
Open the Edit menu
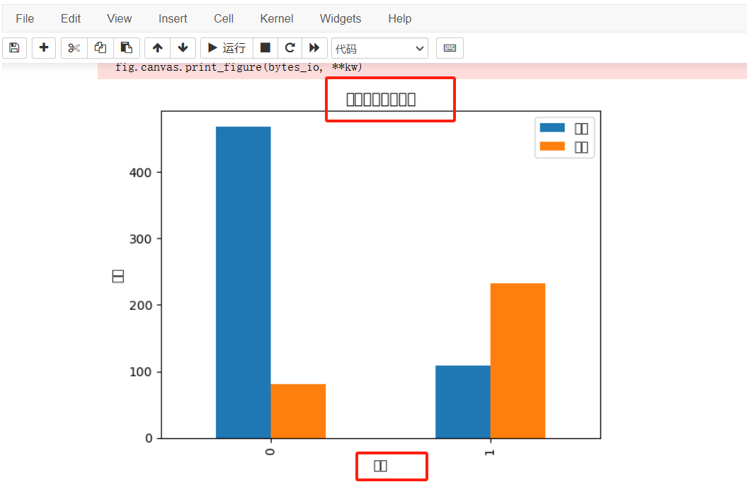click(71, 19)
